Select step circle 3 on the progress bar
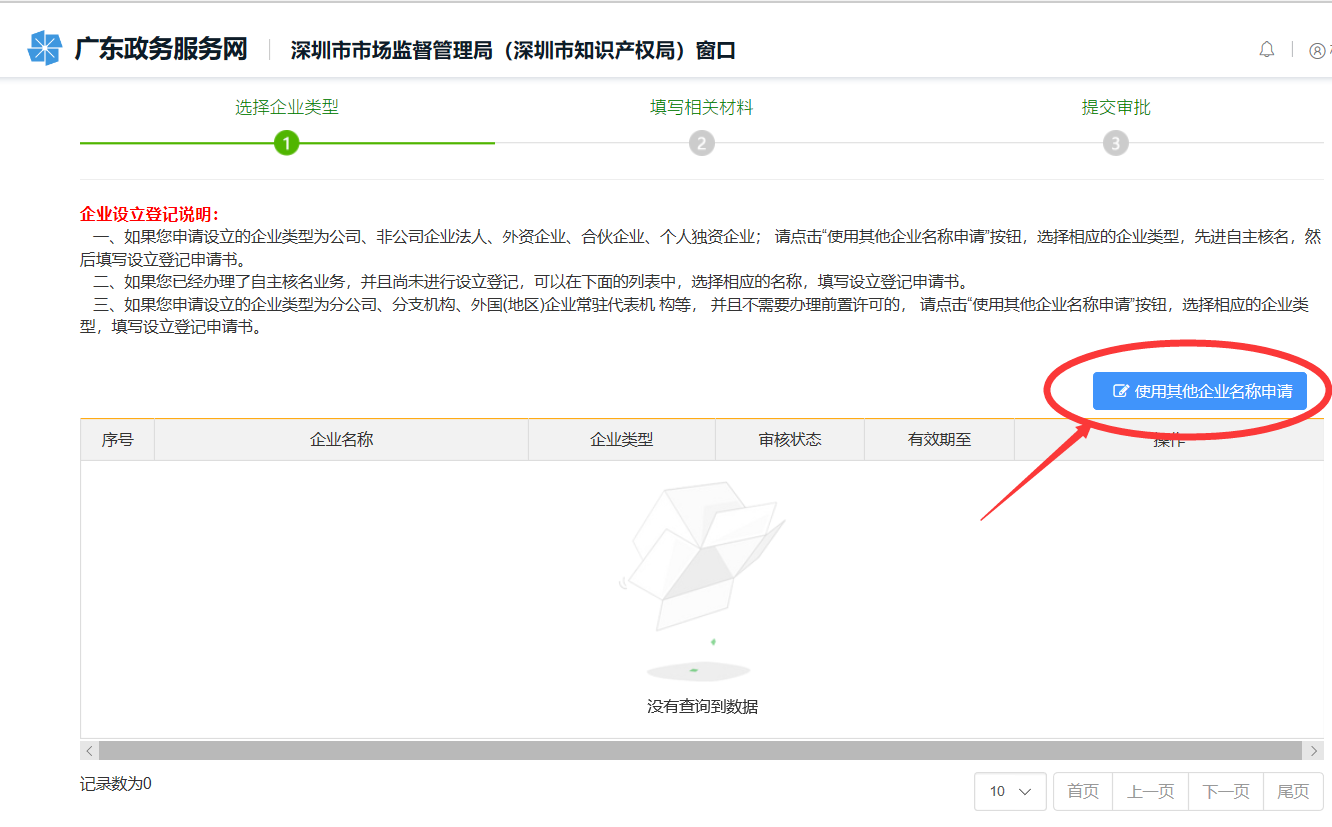 click(1115, 143)
